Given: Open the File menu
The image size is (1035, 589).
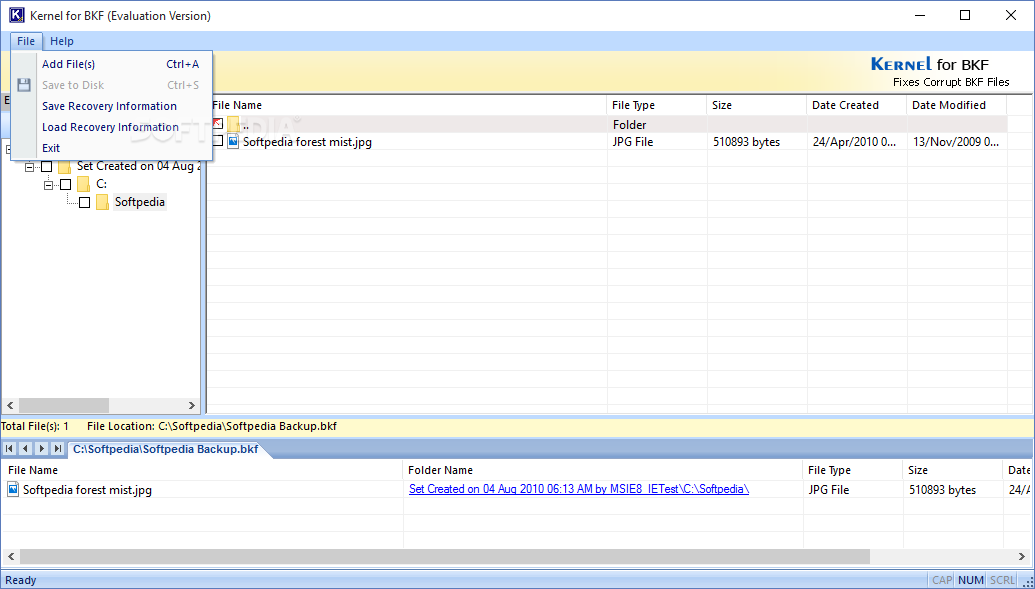Looking at the screenshot, I should pos(26,41).
